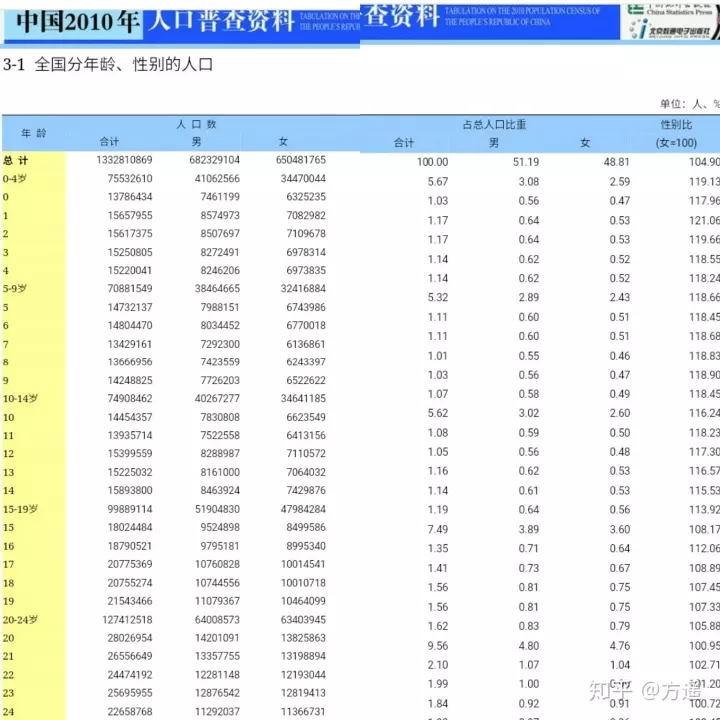Image resolution: width=720 pixels, height=720 pixels.
Task: Click the cell 64008573
Action: coord(217,619)
